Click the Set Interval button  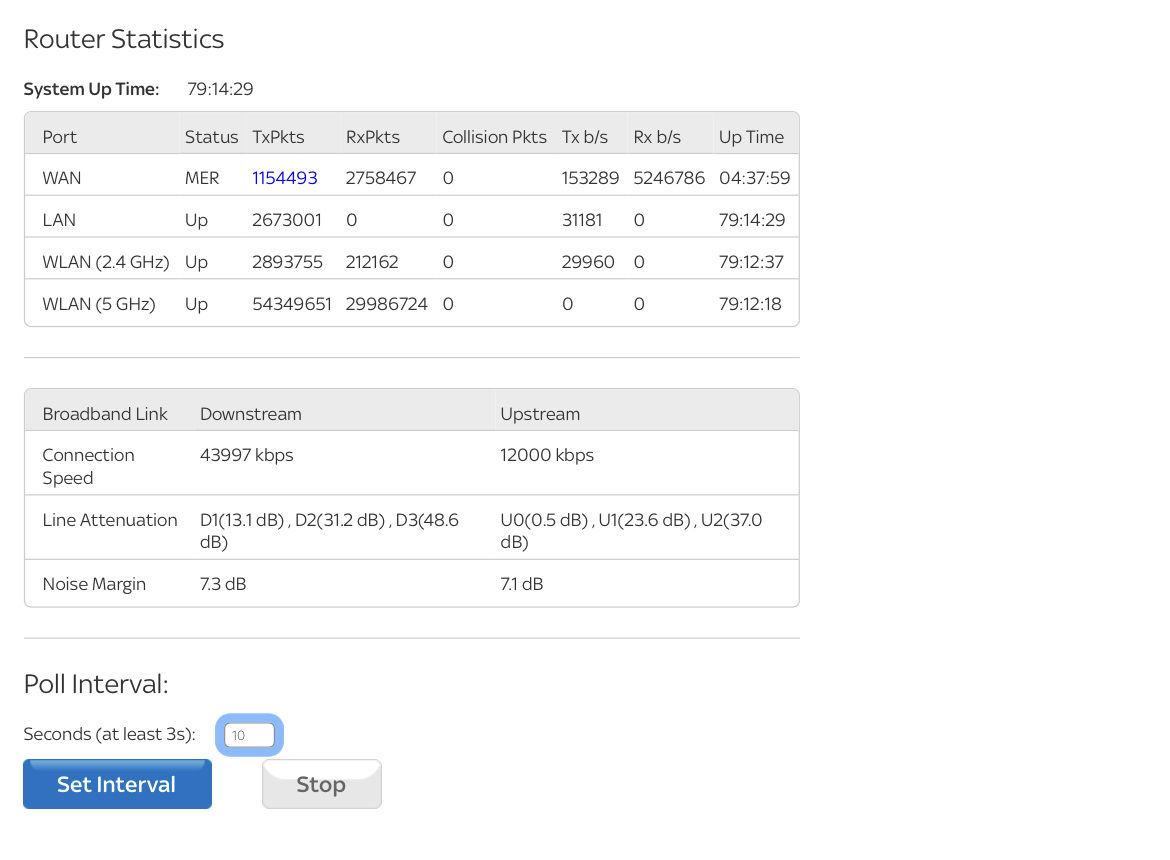[x=117, y=784]
